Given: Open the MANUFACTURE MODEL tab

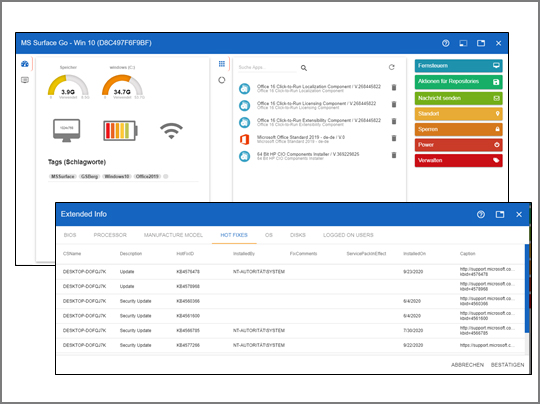Looking at the screenshot, I should [173, 235].
